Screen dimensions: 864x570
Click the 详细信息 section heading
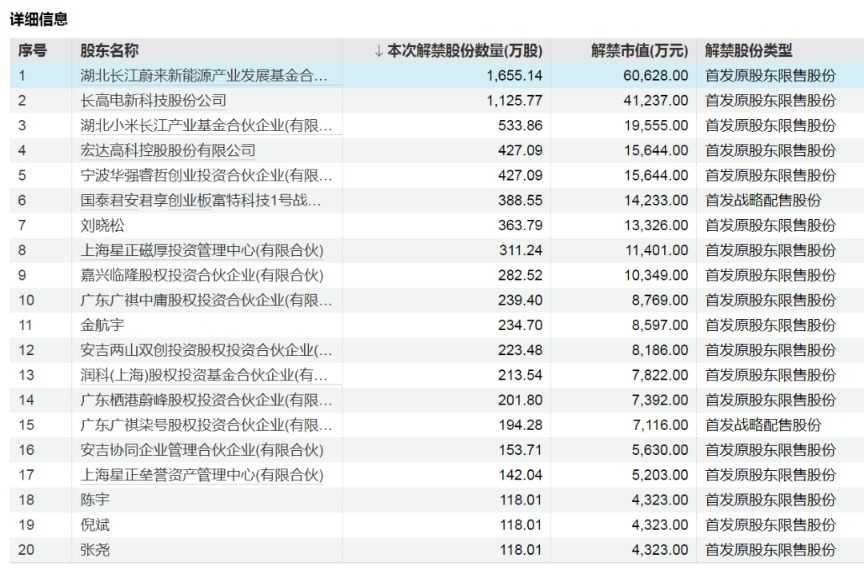pos(39,19)
